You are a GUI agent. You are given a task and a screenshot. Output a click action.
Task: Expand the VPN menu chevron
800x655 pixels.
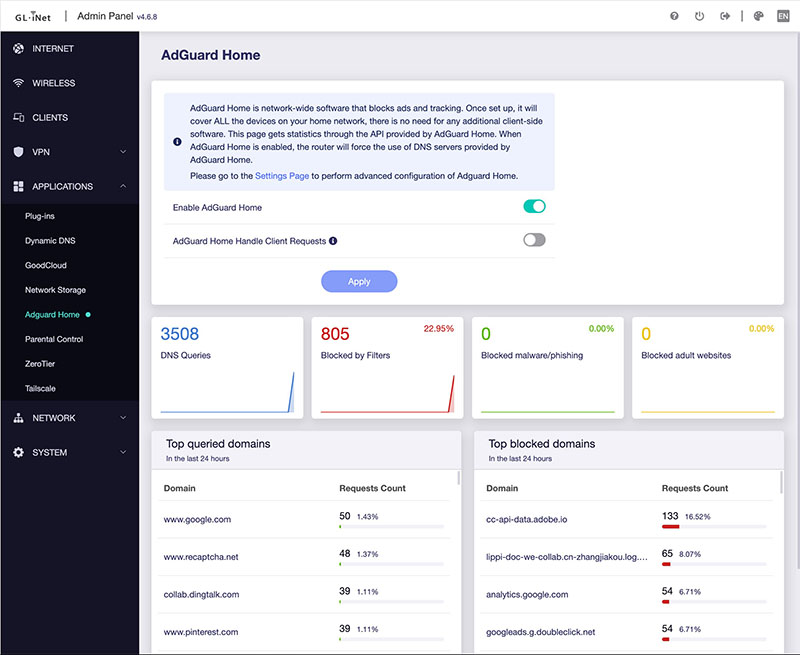(123, 152)
